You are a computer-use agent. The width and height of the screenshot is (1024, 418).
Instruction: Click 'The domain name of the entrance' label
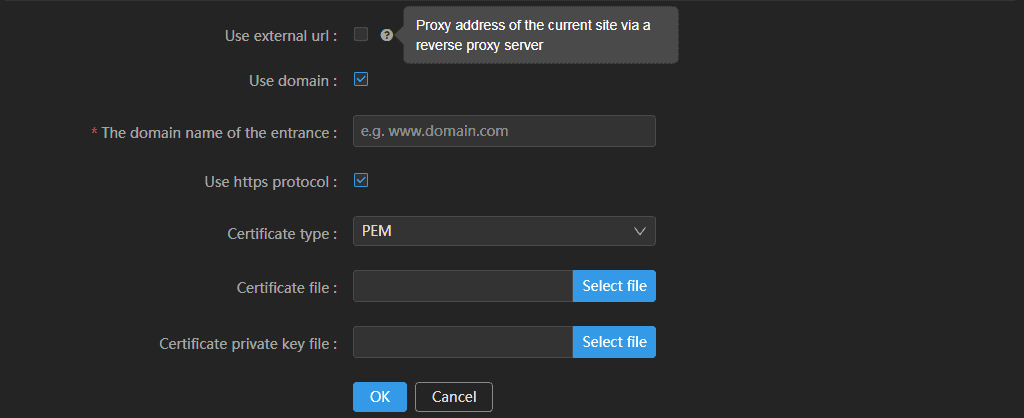pos(219,133)
